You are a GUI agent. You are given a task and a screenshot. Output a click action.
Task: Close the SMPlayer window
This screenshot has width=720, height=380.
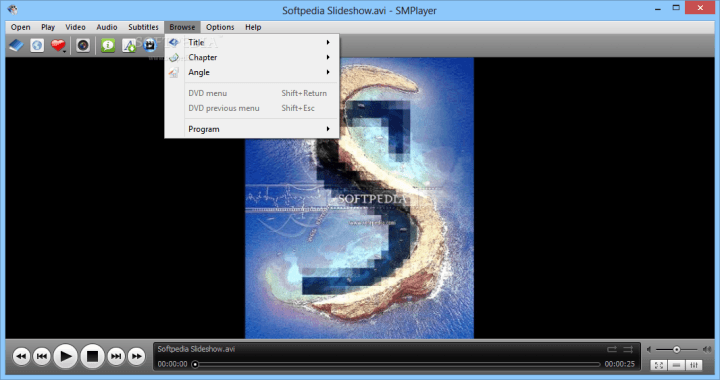[700, 8]
